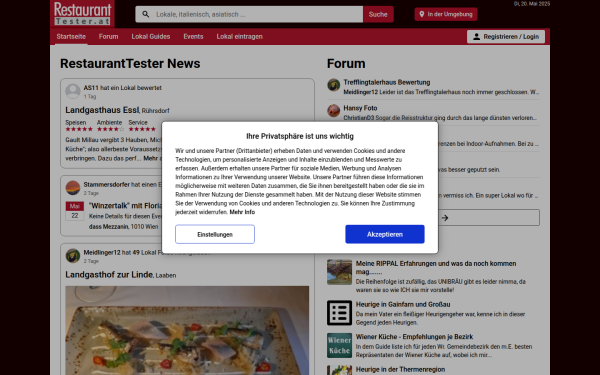600x375 pixels.
Task: Open Mehr Info link in privacy dialog
Action: (x=242, y=212)
